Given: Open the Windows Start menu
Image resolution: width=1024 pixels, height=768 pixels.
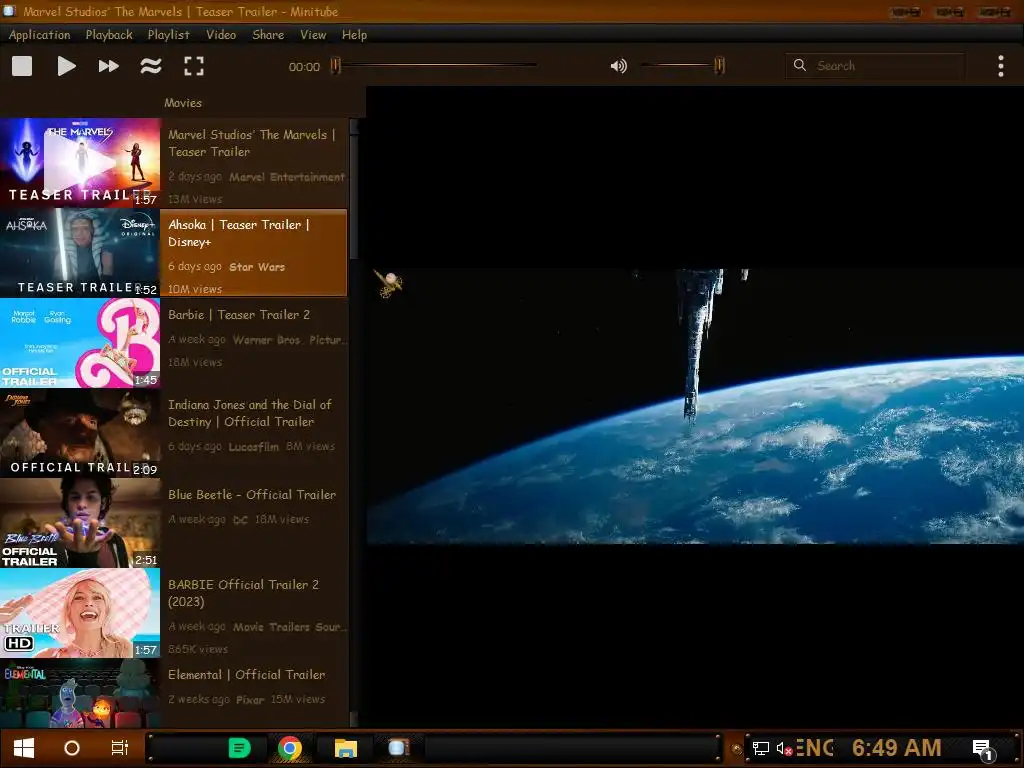Looking at the screenshot, I should (24, 748).
